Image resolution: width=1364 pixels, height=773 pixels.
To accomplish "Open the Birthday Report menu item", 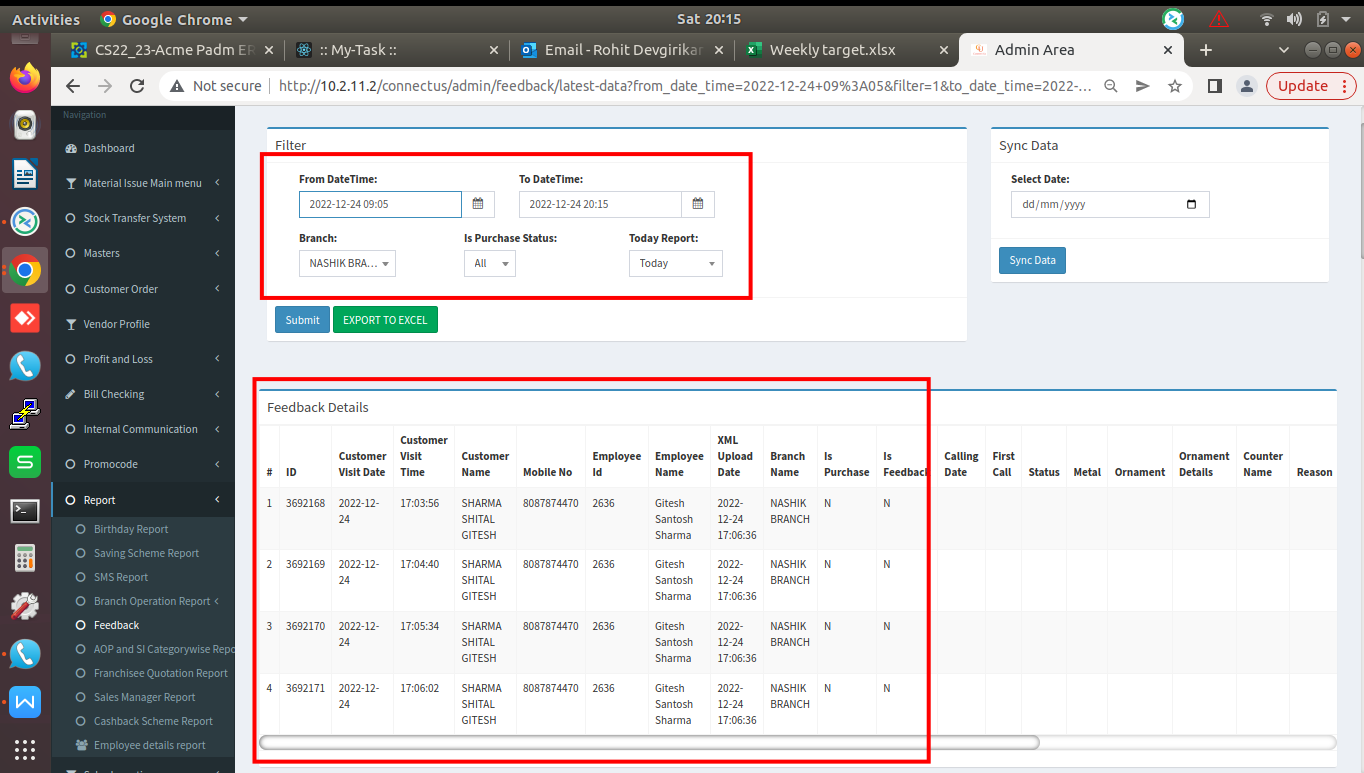I will click(x=131, y=529).
